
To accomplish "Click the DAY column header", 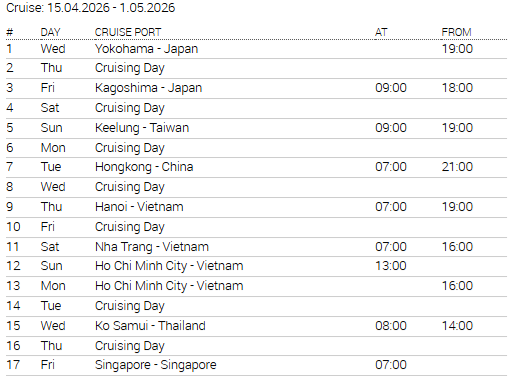I will click(x=50, y=32).
